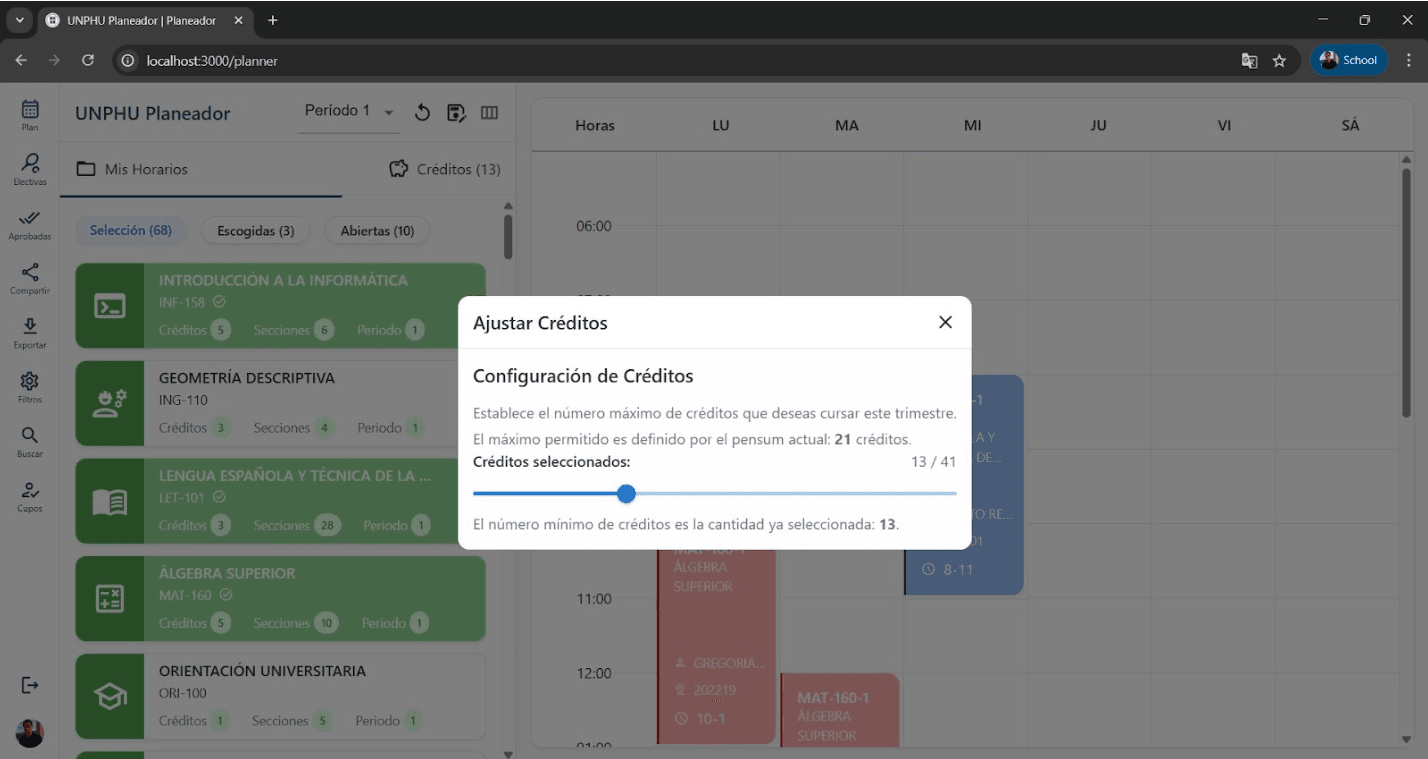Click the Secciones 28 badge of Lengua Española
The width and height of the screenshot is (1428, 759).
(327, 525)
